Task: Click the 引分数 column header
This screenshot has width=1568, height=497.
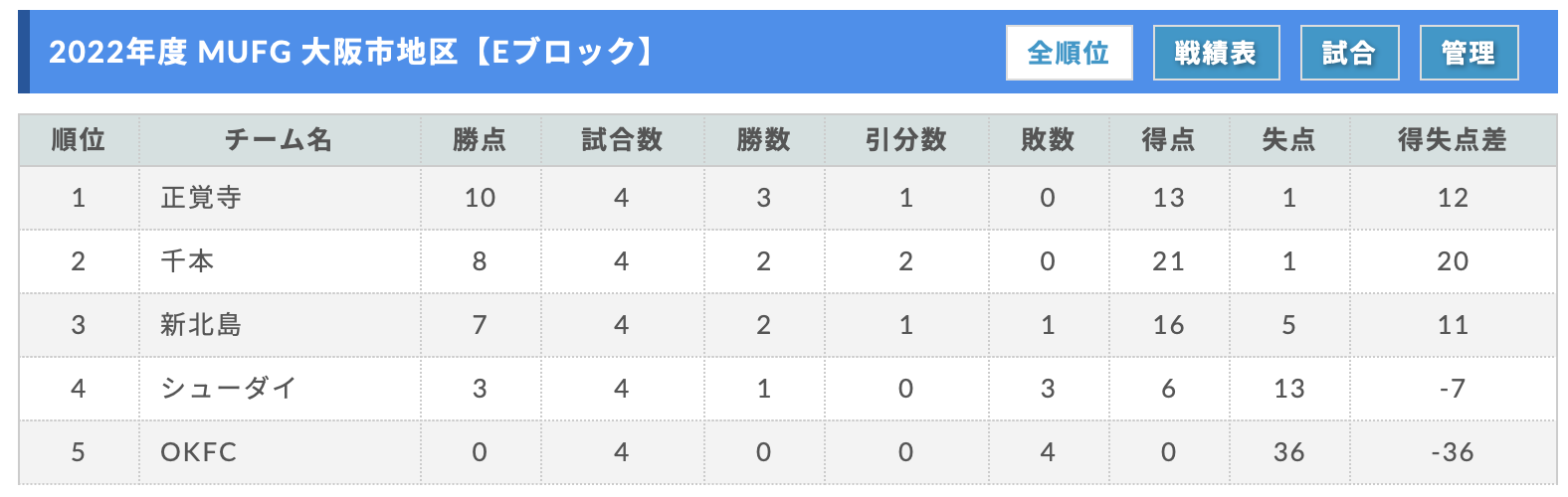Action: (905, 140)
